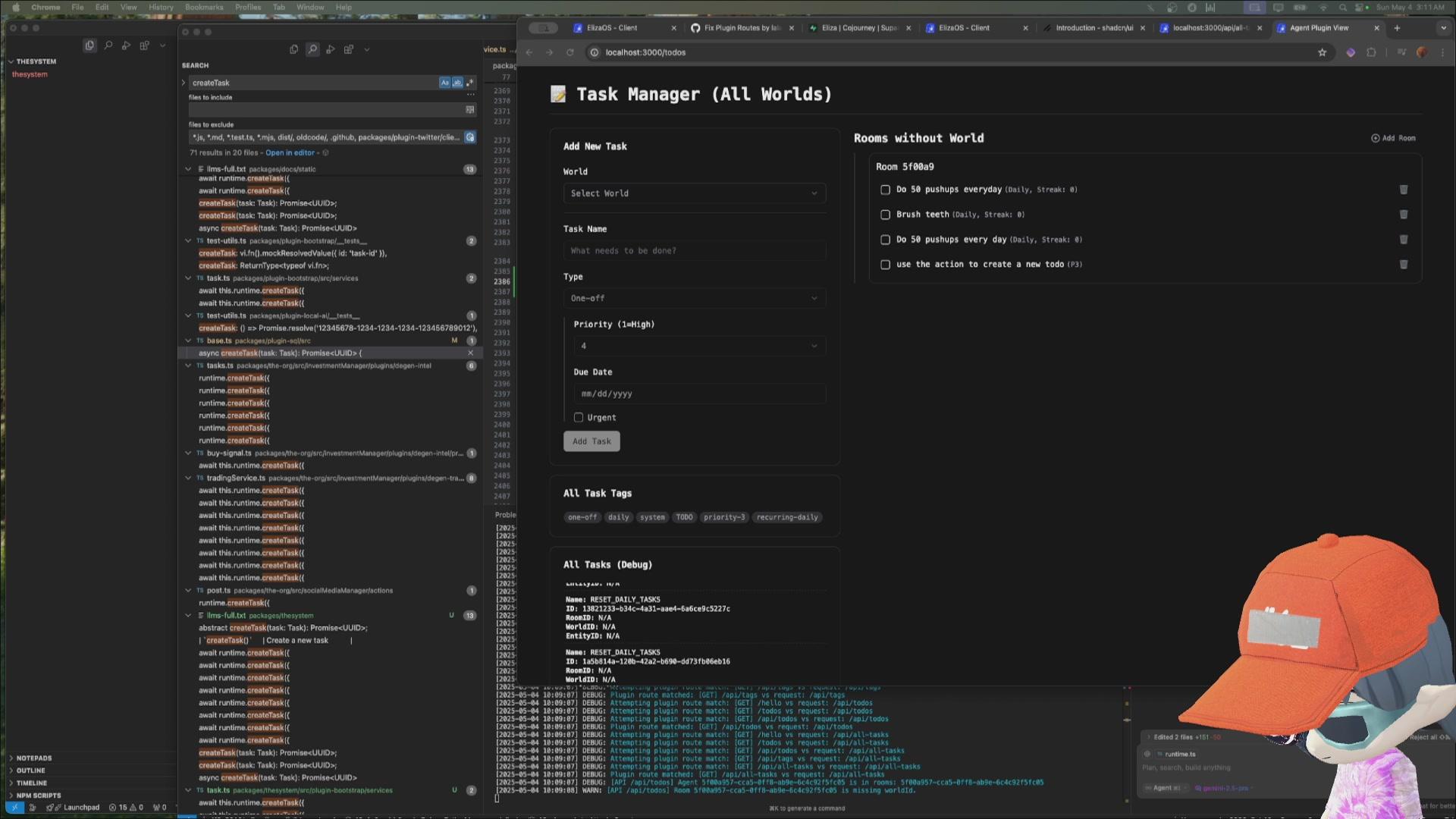The height and width of the screenshot is (819, 1456).
Task: Toggle exclude settings and ignore files icon
Action: pos(470,137)
